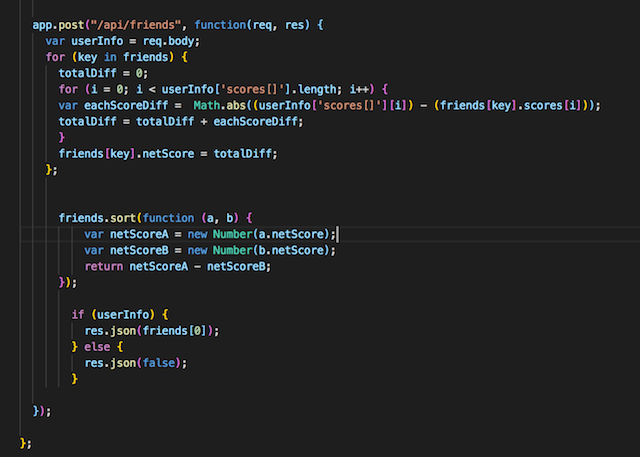Click the i++ increment in the loop

coord(359,89)
